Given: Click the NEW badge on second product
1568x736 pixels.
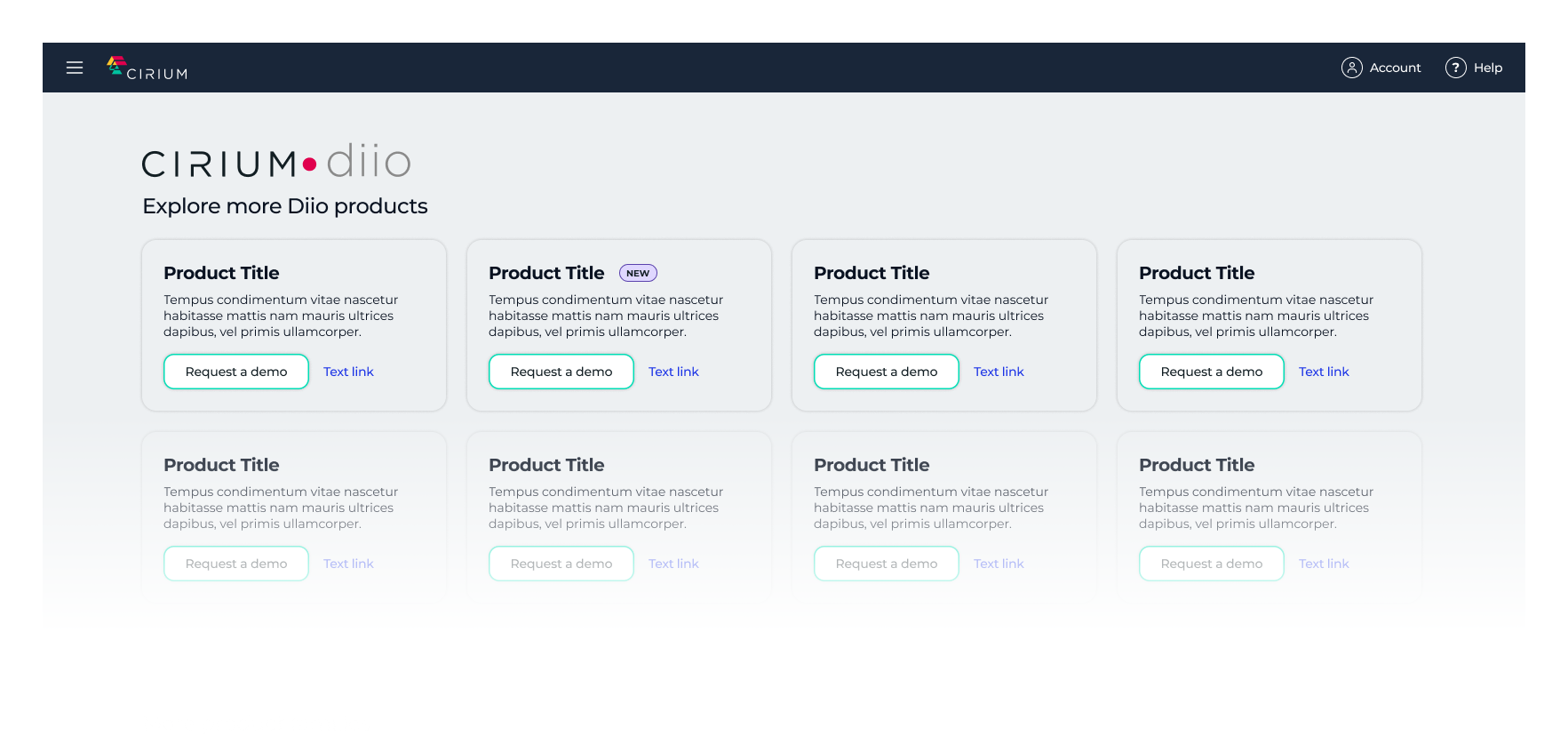Looking at the screenshot, I should [638, 274].
